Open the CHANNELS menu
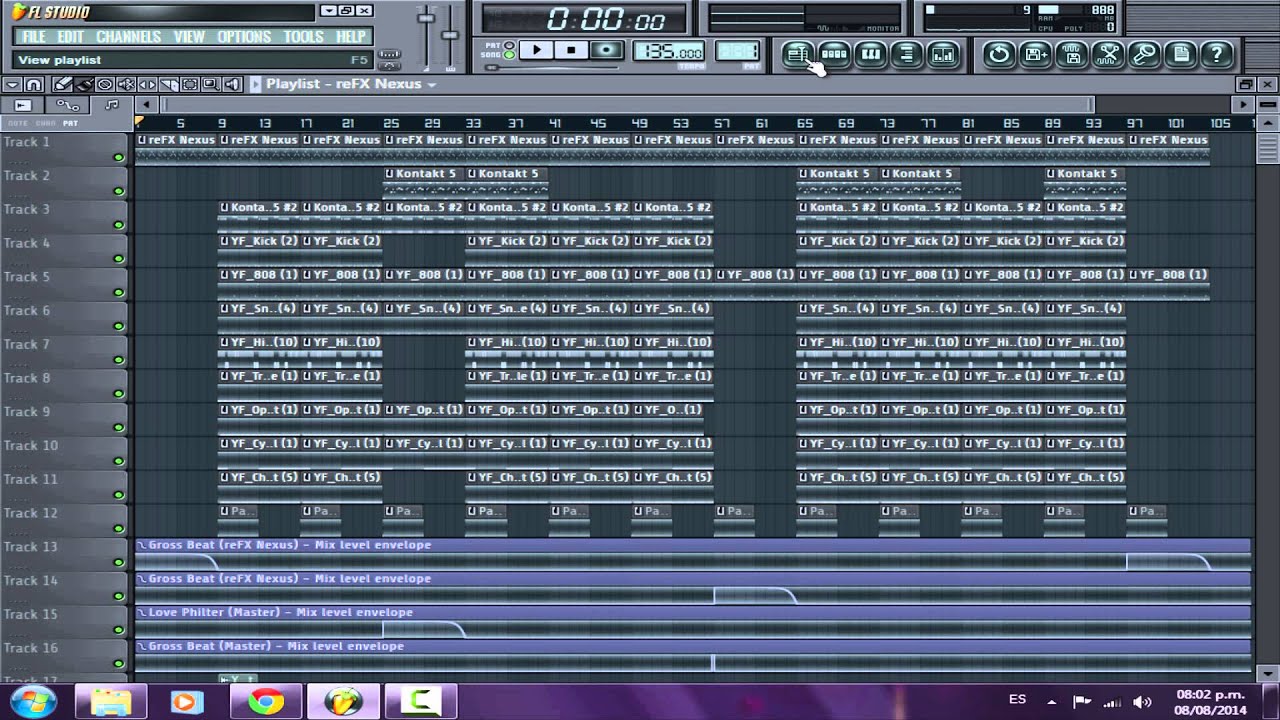This screenshot has height=720, width=1280. [x=128, y=36]
